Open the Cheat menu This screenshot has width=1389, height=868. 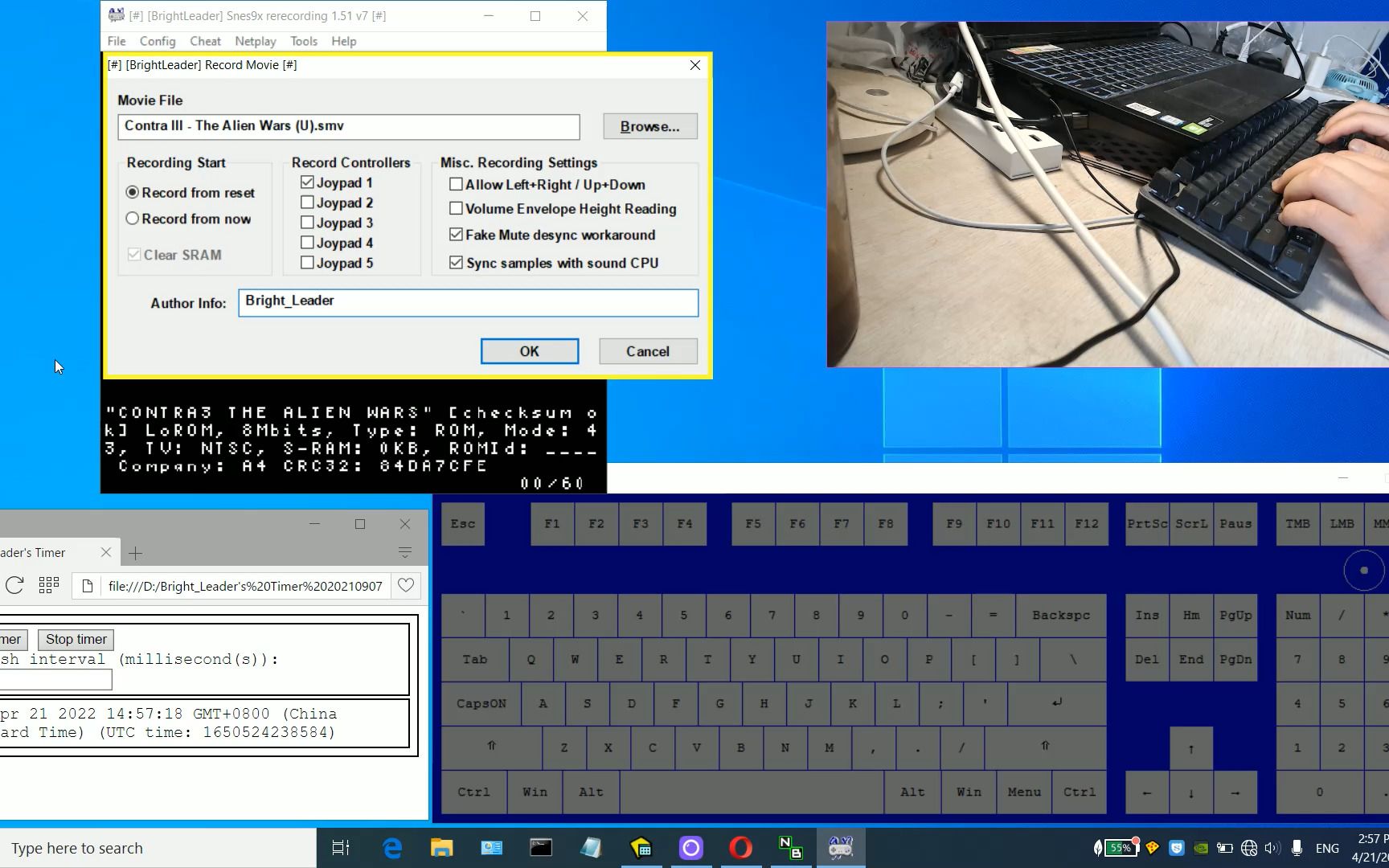coord(205,41)
